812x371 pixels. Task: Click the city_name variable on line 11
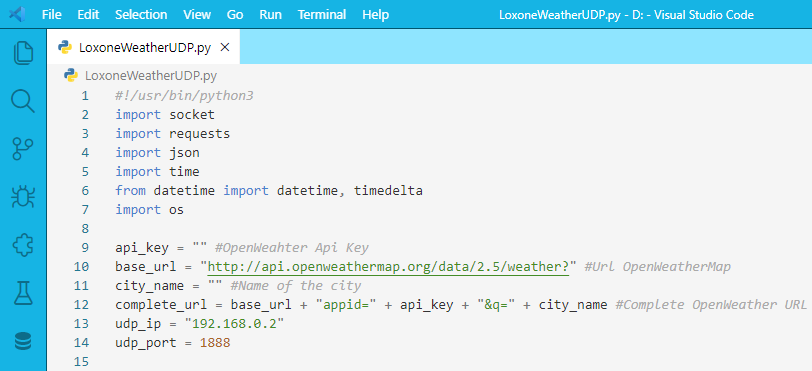pyautogui.click(x=149, y=286)
